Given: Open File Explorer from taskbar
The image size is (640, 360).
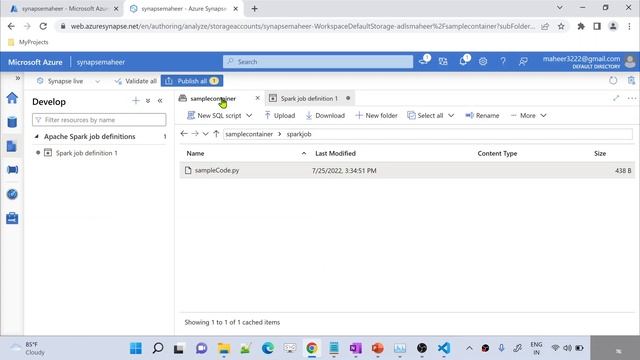Looking at the screenshot, I should pos(224,348).
